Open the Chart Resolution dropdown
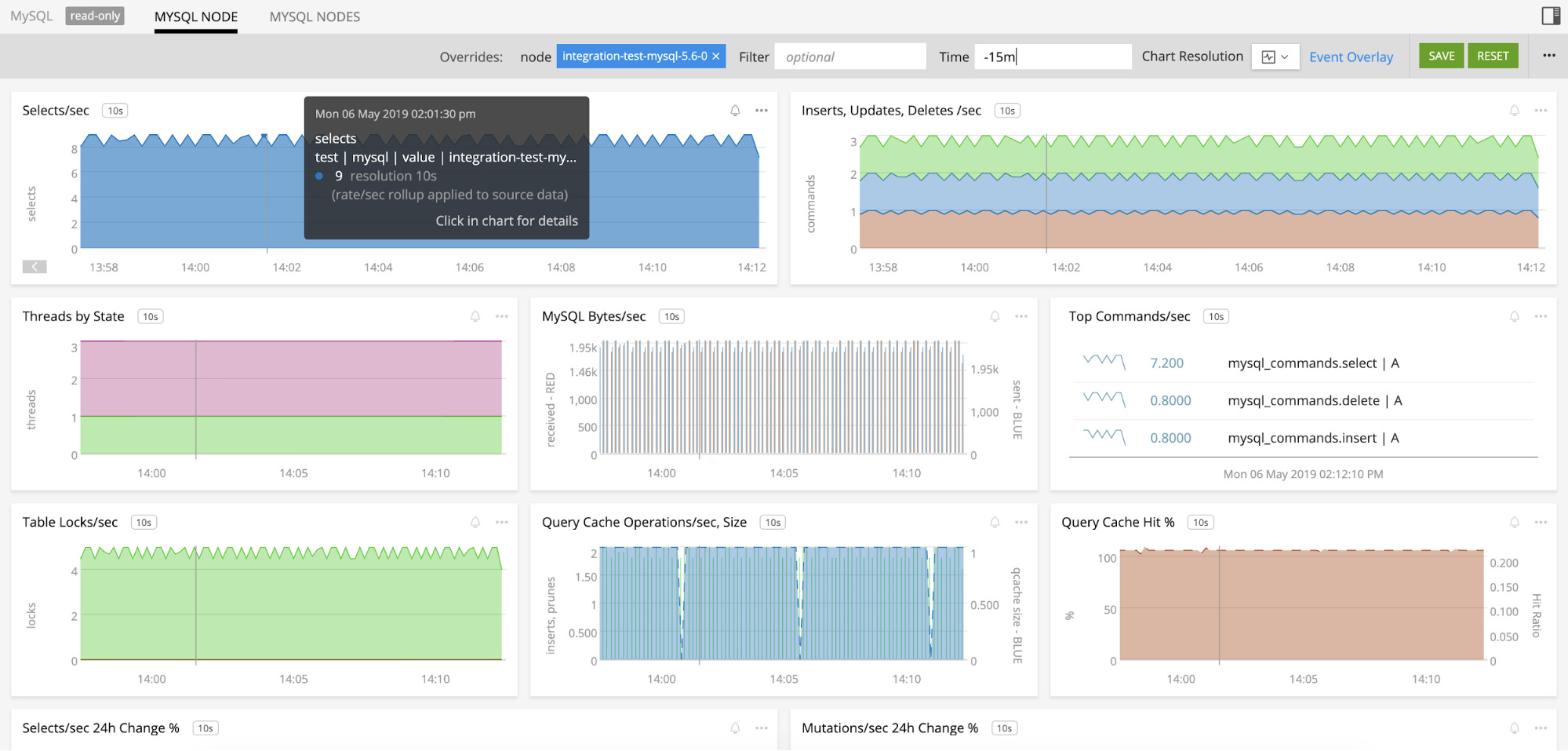 point(1275,57)
